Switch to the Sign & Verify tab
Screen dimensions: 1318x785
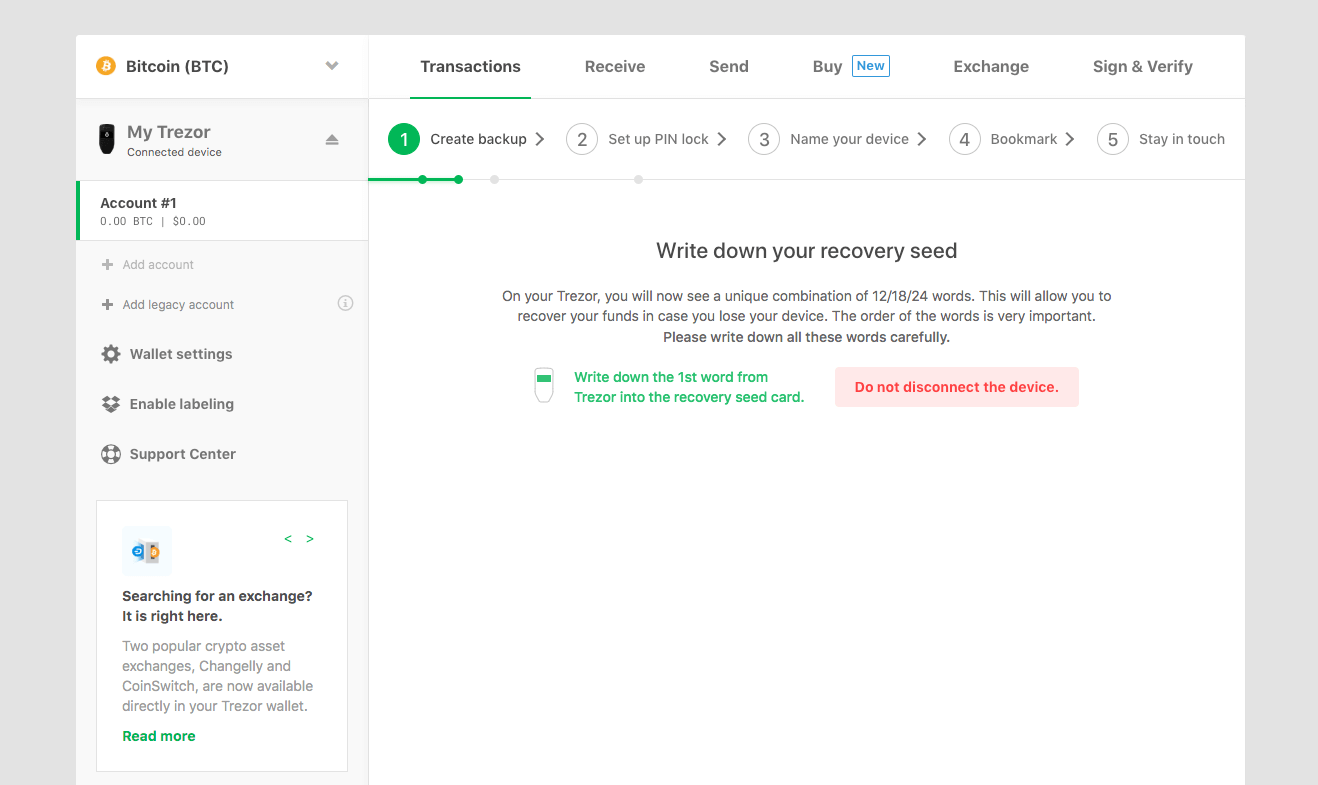pos(1143,66)
